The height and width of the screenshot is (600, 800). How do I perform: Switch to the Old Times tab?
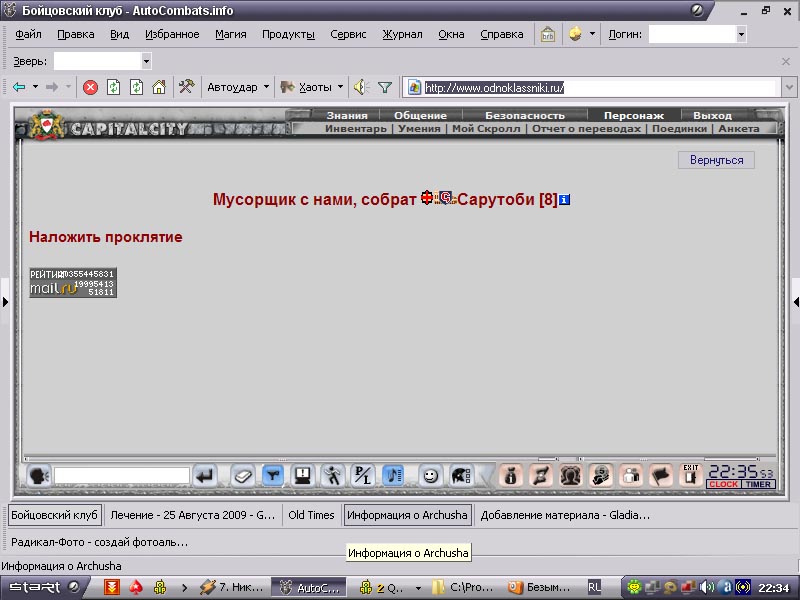click(311, 515)
